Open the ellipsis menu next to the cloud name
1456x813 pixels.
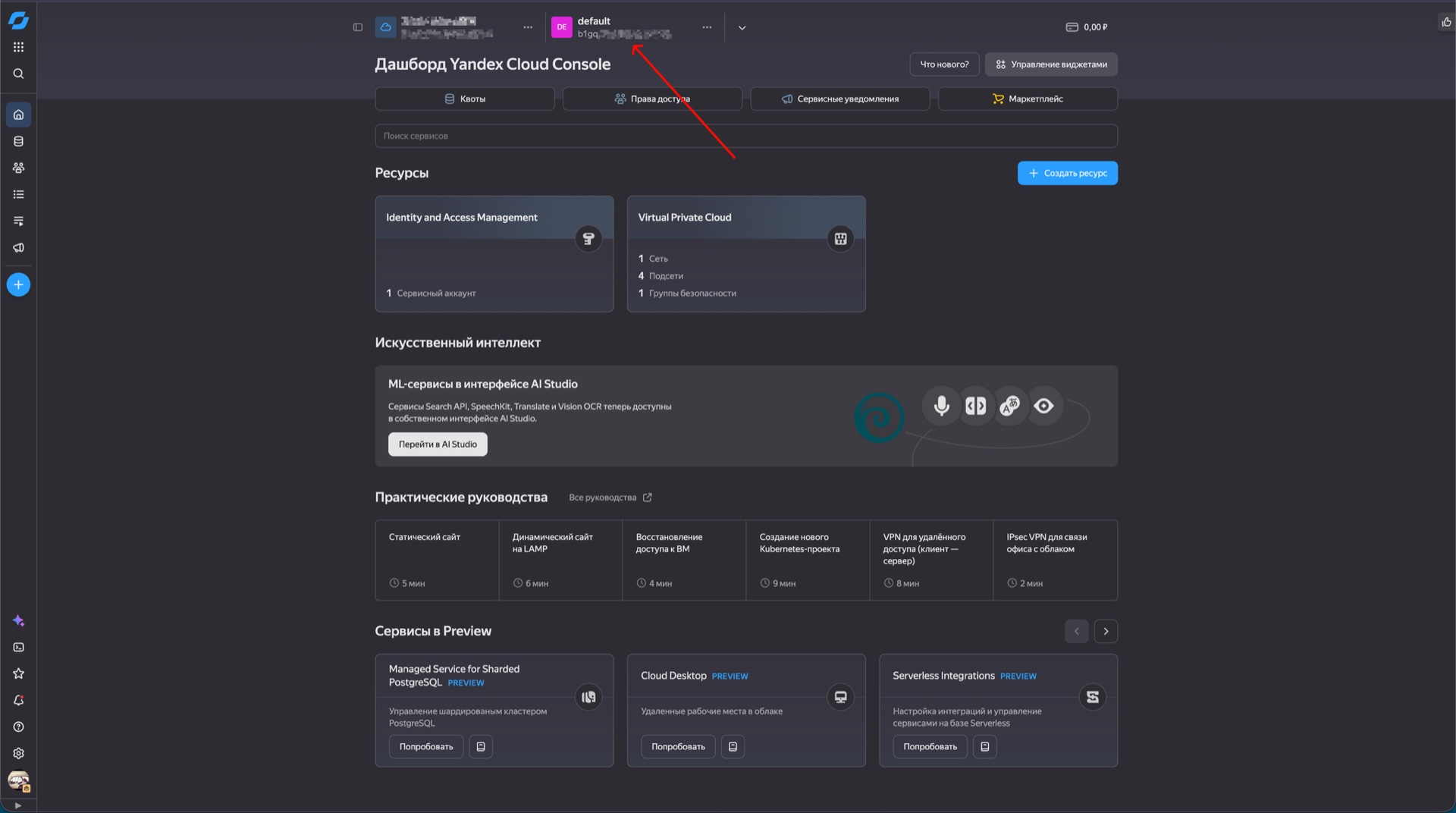click(528, 27)
